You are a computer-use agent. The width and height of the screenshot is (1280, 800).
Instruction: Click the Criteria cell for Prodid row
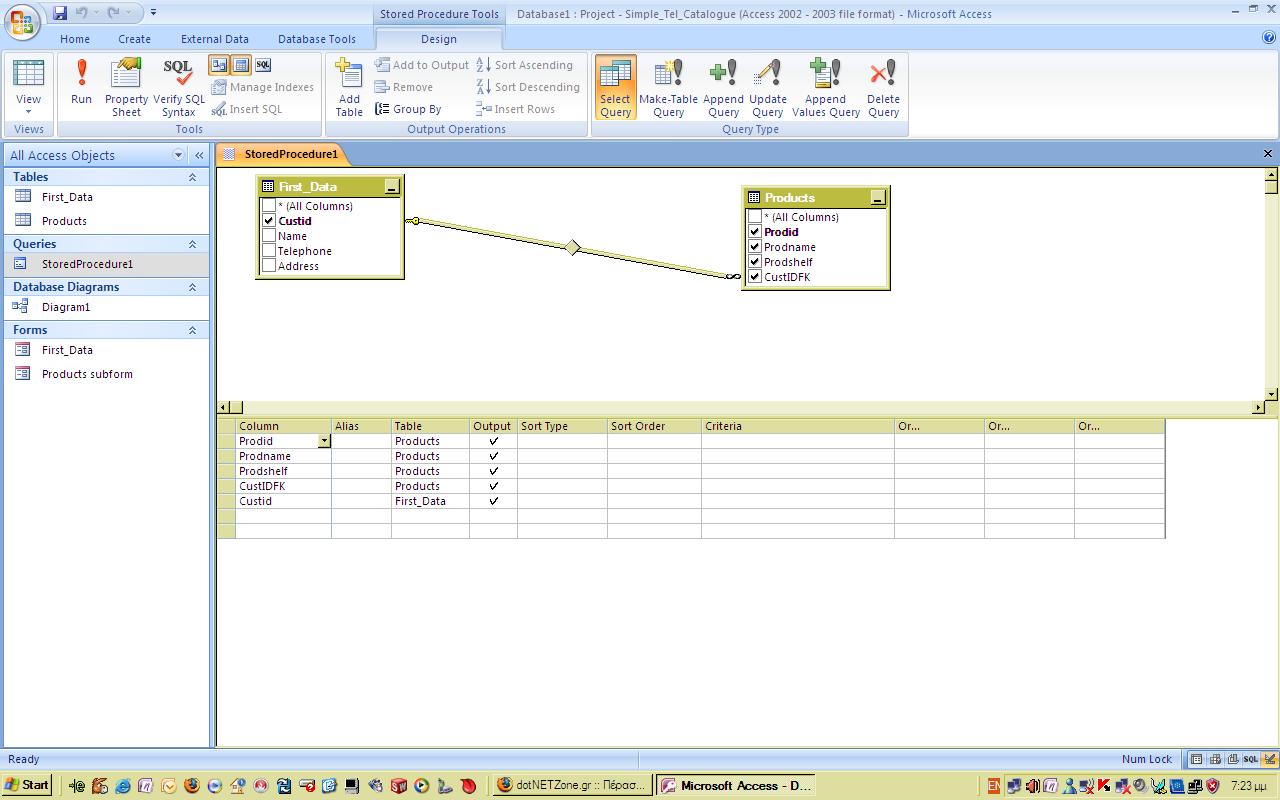pyautogui.click(x=798, y=441)
